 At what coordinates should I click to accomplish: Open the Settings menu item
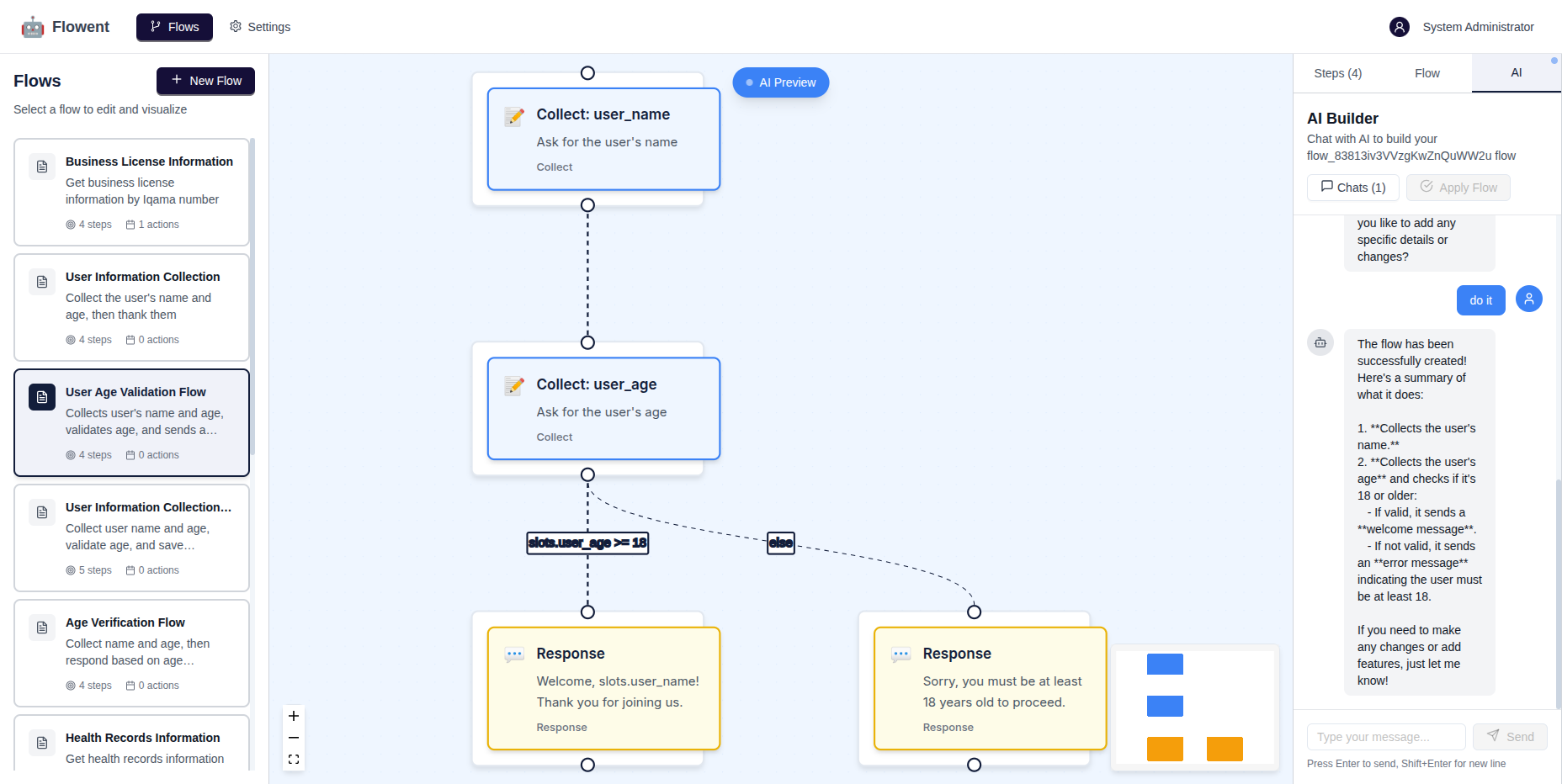coord(260,27)
